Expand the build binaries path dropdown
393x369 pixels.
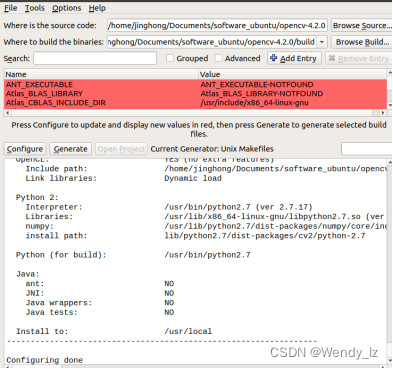coord(322,42)
